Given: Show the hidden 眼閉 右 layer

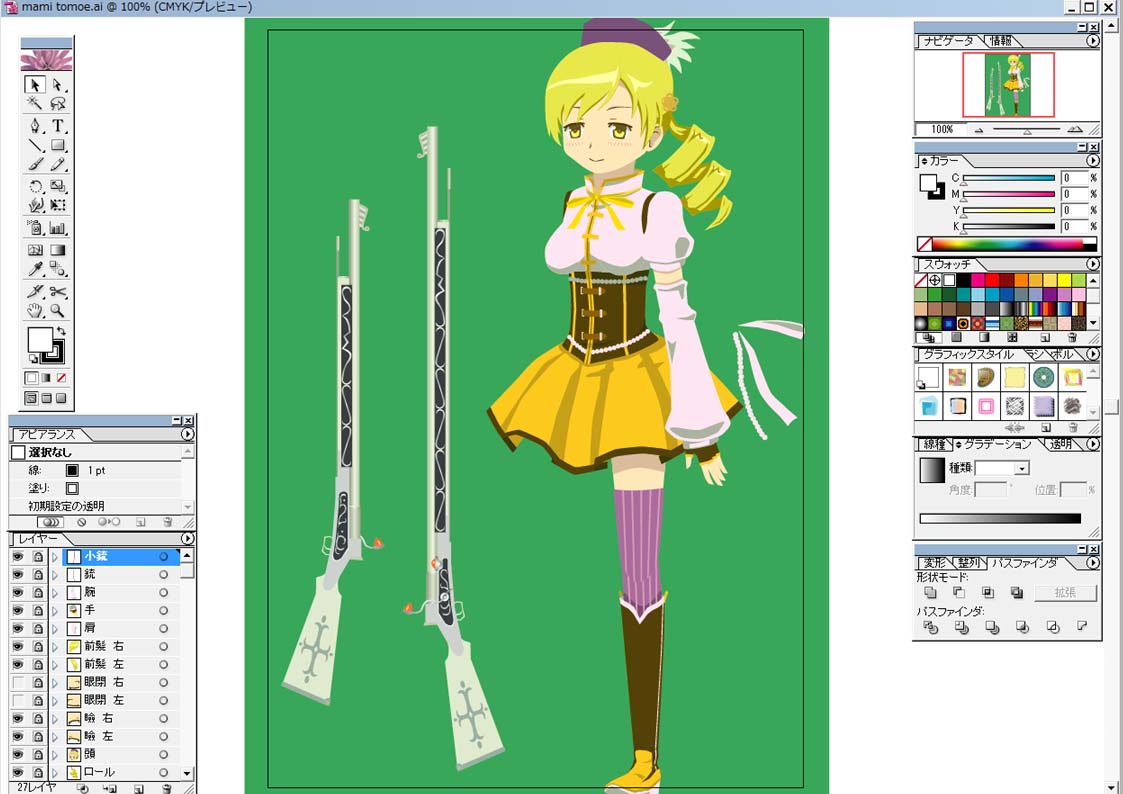Looking at the screenshot, I should point(18,682).
